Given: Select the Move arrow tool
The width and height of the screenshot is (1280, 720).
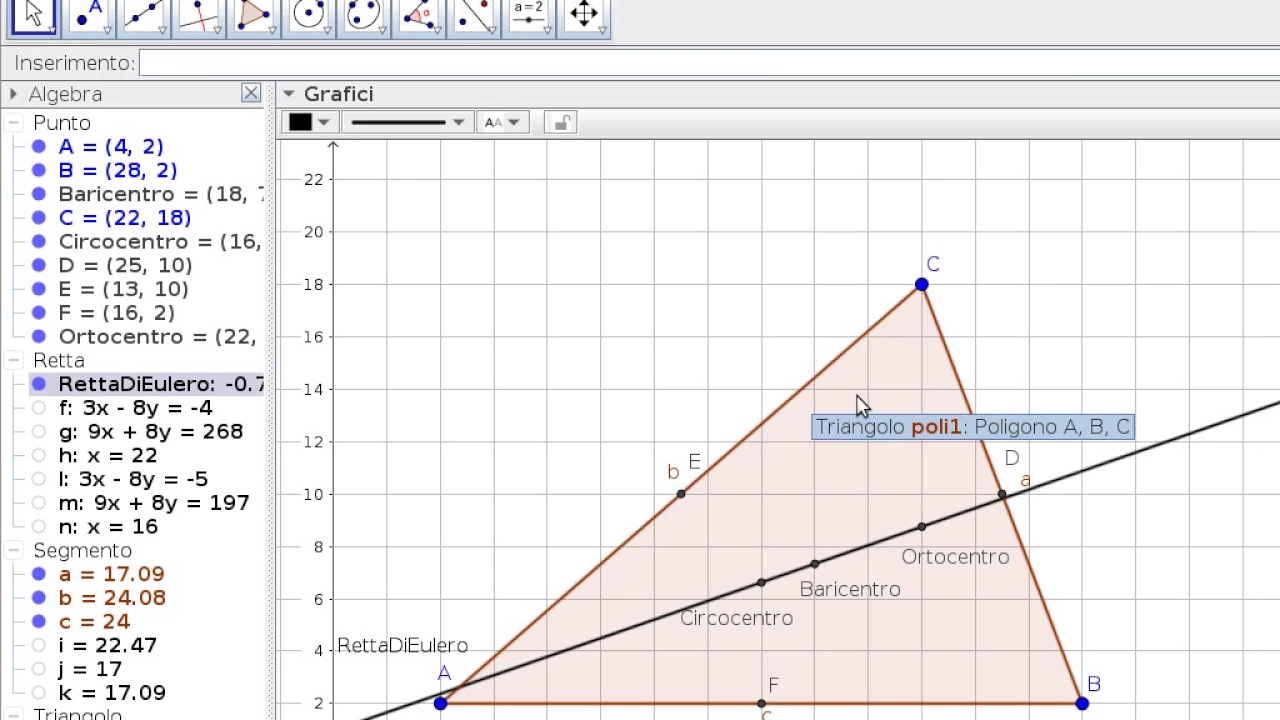Looking at the screenshot, I should point(34,14).
